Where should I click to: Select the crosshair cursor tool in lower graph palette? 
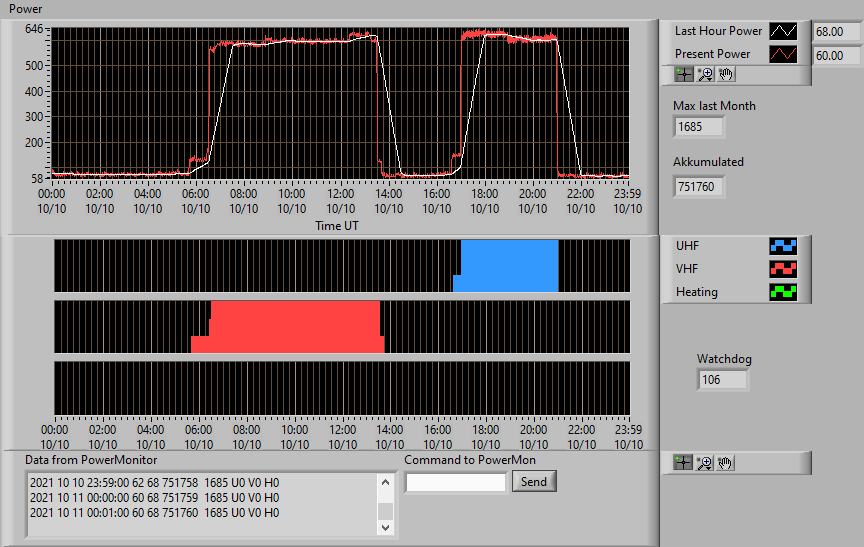click(x=683, y=463)
